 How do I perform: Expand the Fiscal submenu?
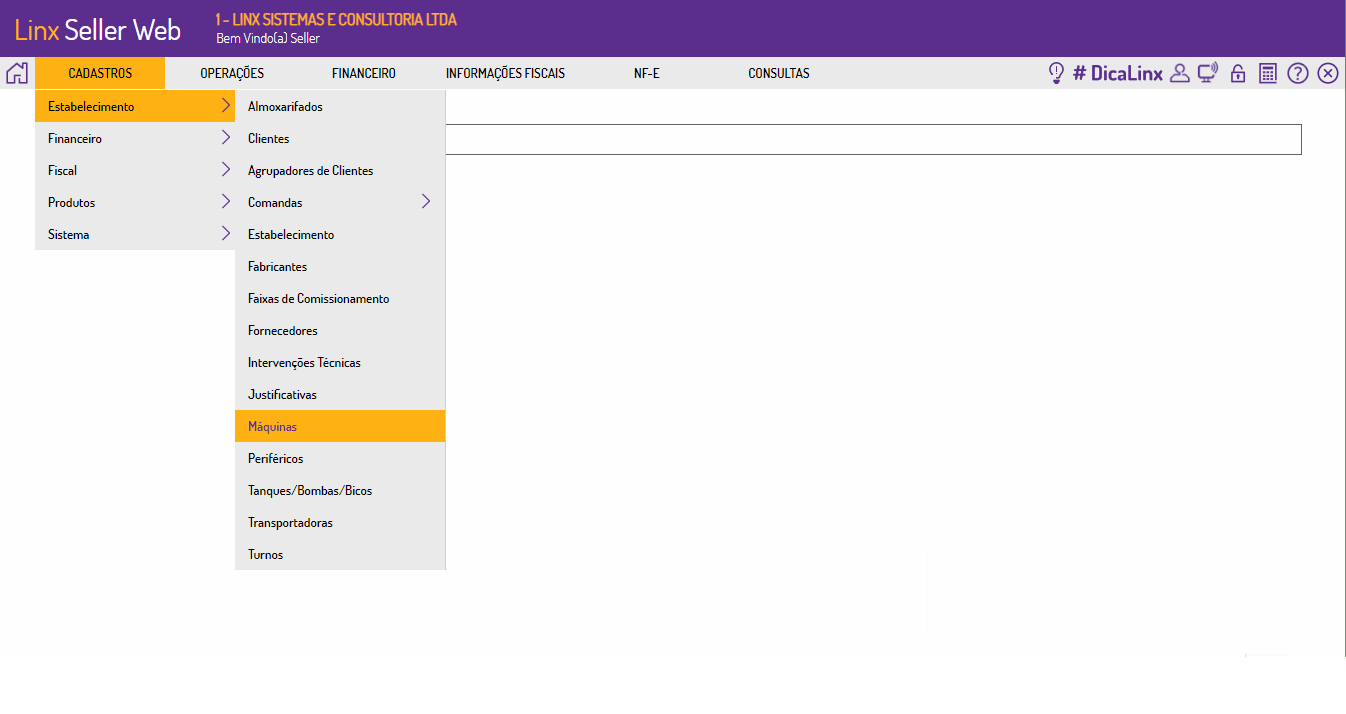coord(135,170)
